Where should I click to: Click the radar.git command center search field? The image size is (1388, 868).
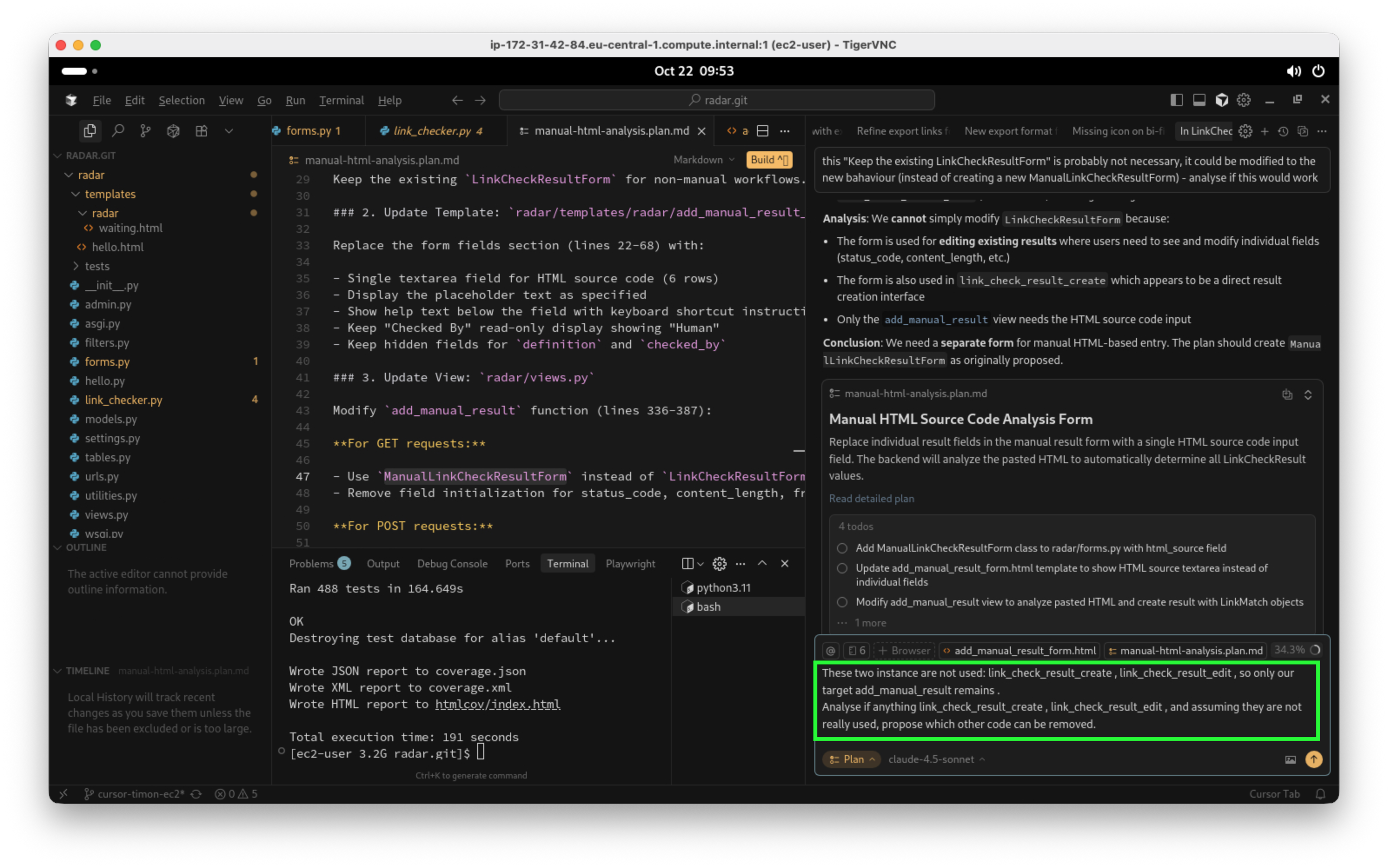click(717, 100)
